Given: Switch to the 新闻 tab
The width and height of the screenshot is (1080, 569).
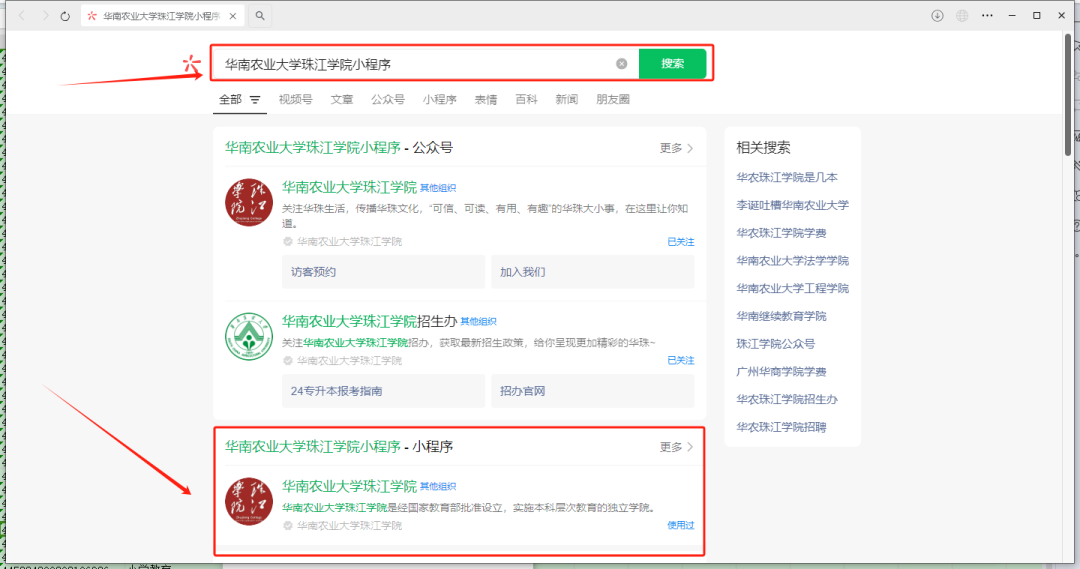Looking at the screenshot, I should click(x=566, y=99).
